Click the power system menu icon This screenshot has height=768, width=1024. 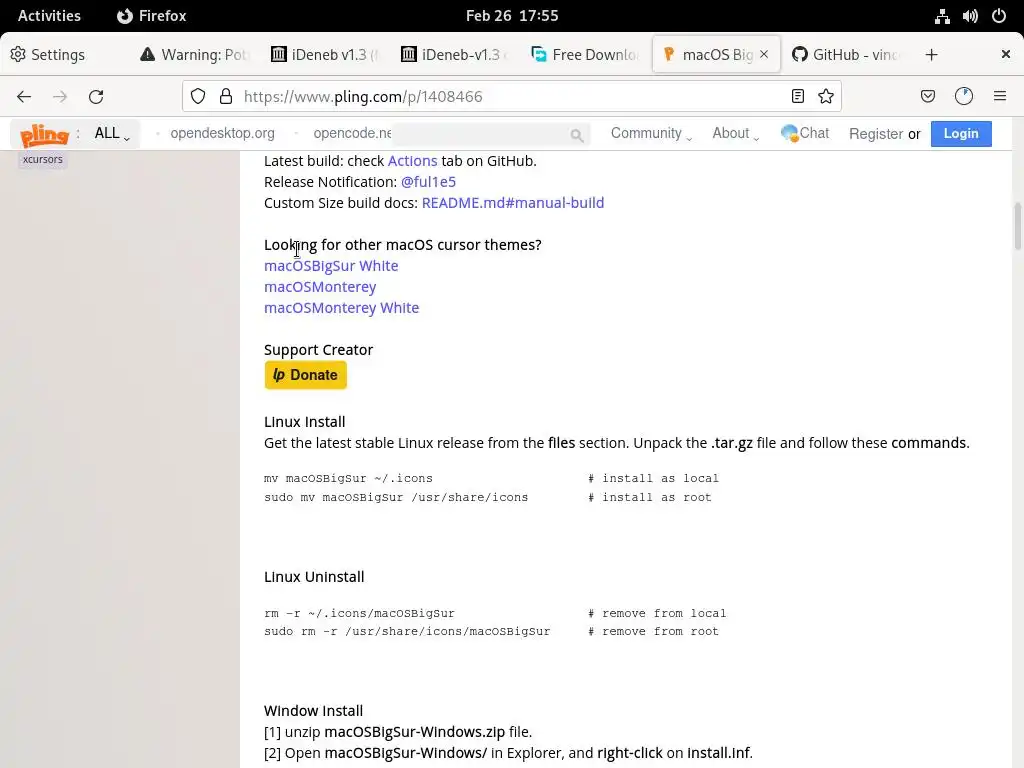point(999,16)
